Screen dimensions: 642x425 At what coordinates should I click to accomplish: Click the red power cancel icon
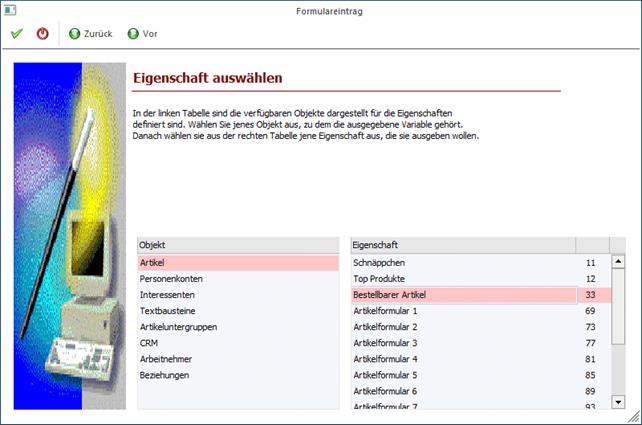pos(42,34)
